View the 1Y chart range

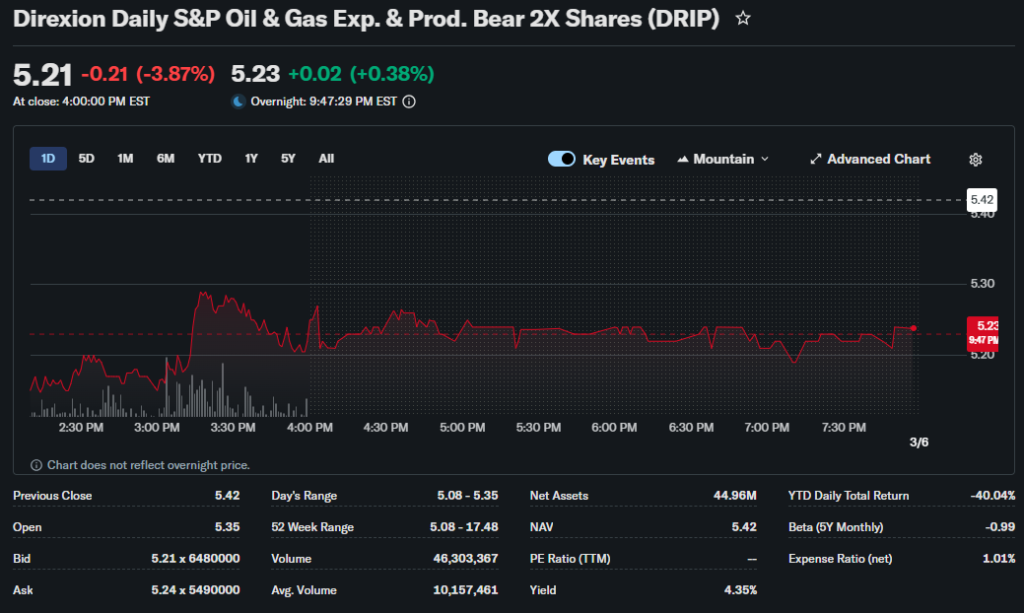(251, 158)
